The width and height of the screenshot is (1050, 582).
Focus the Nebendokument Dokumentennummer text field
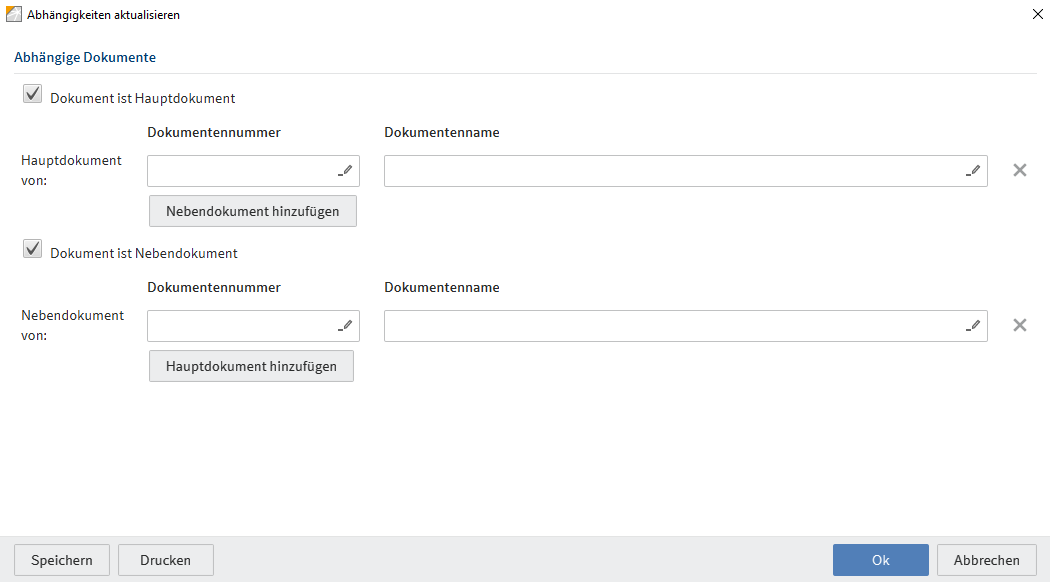click(240, 326)
